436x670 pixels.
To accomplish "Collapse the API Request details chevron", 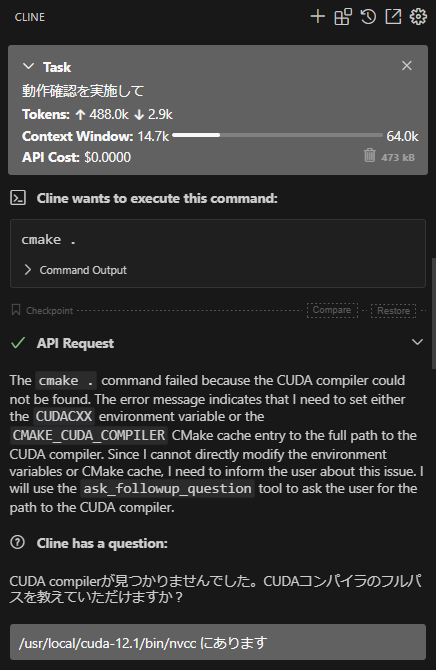I will click(x=417, y=342).
